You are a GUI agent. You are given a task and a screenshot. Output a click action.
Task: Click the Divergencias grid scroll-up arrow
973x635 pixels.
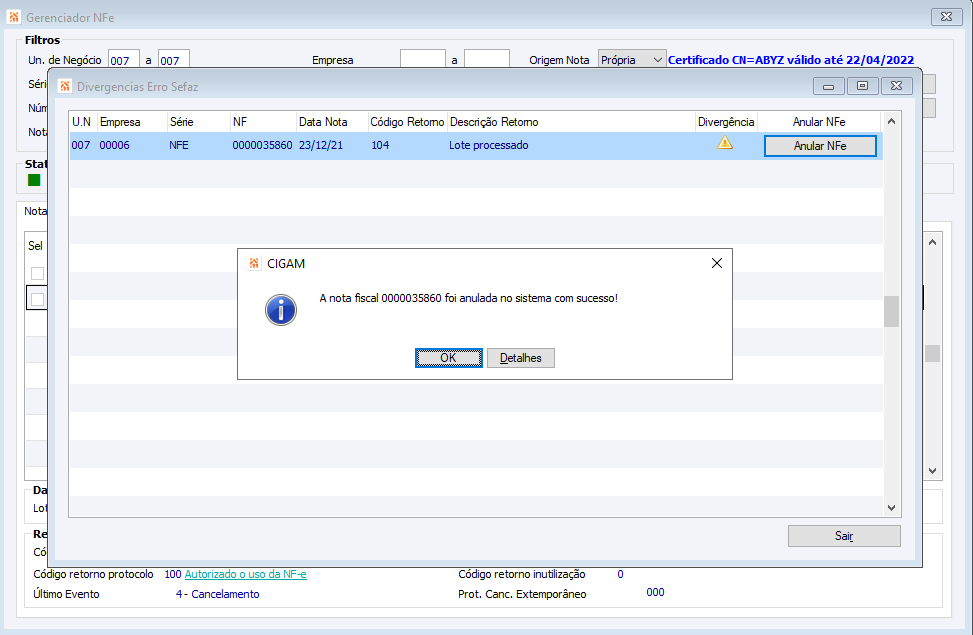click(x=891, y=122)
